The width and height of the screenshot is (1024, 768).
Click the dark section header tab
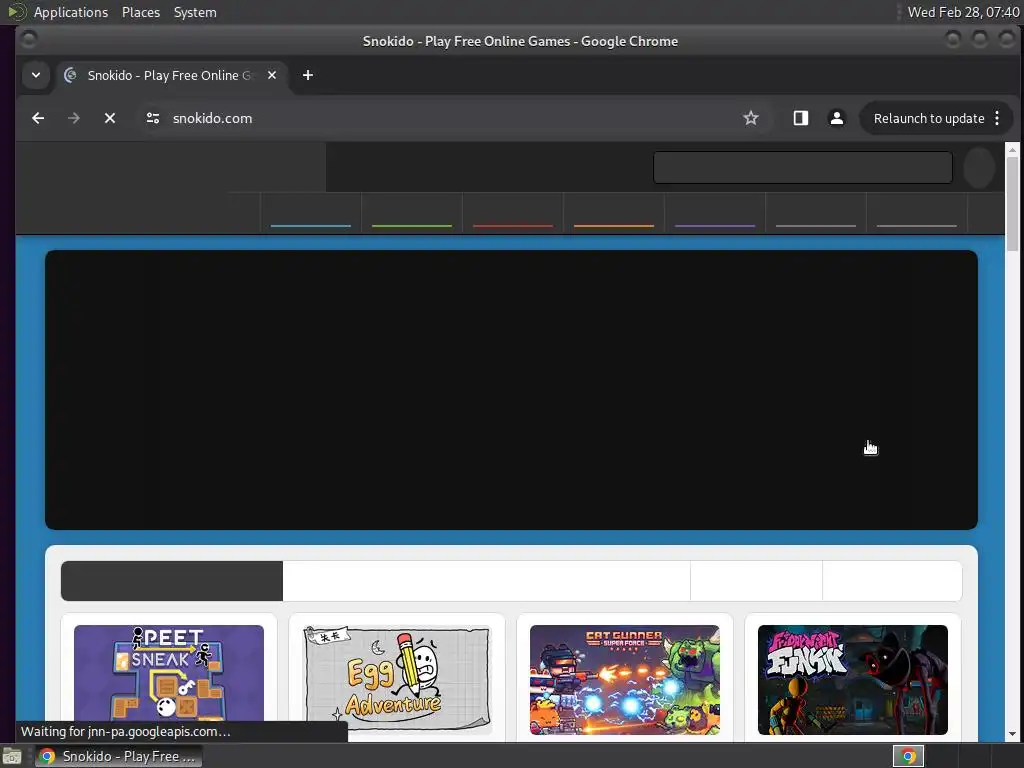click(172, 581)
